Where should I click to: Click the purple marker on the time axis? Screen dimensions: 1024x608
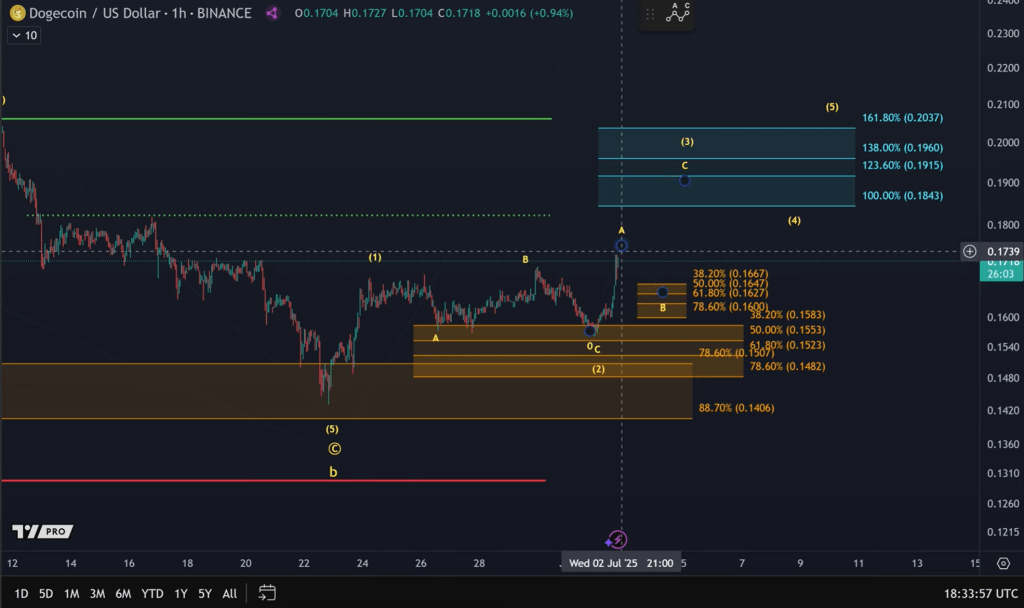click(619, 538)
